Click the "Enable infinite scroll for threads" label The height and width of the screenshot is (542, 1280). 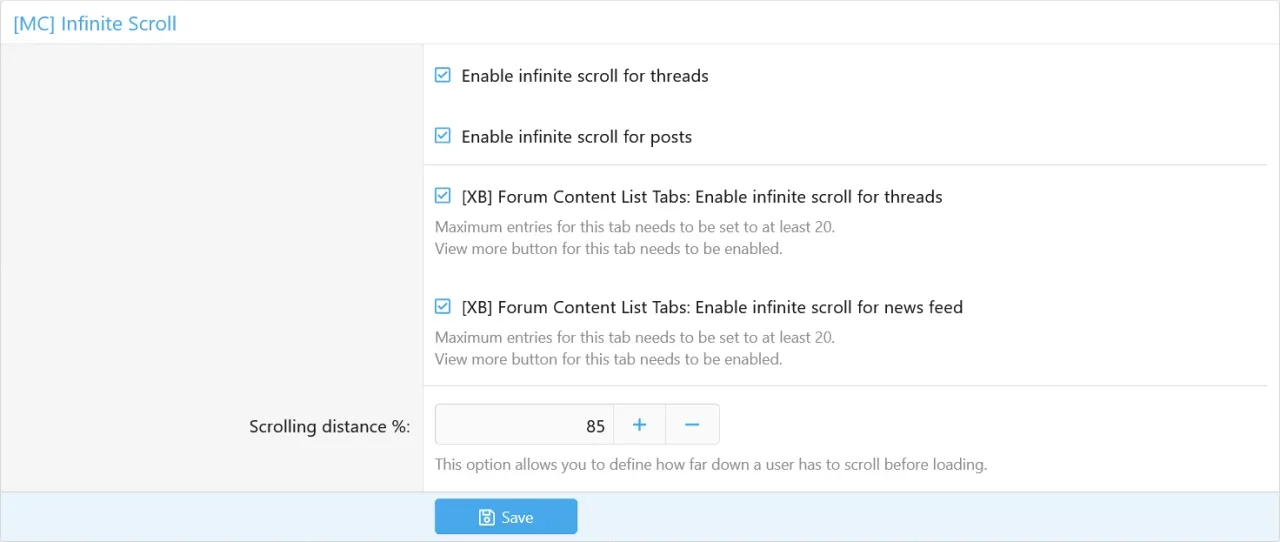click(584, 76)
